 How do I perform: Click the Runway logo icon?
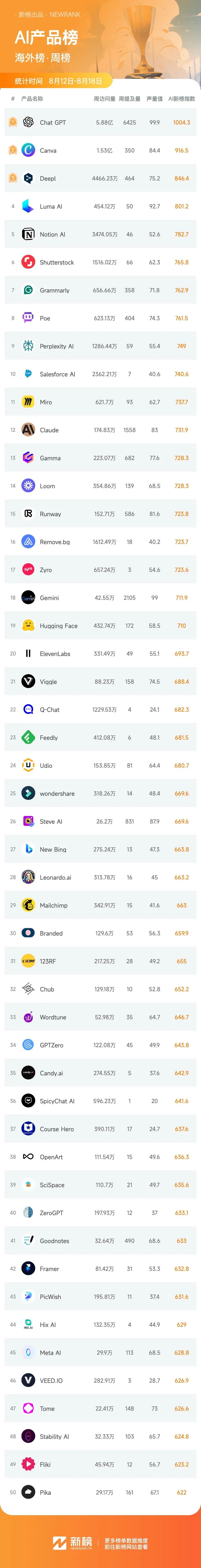28,514
